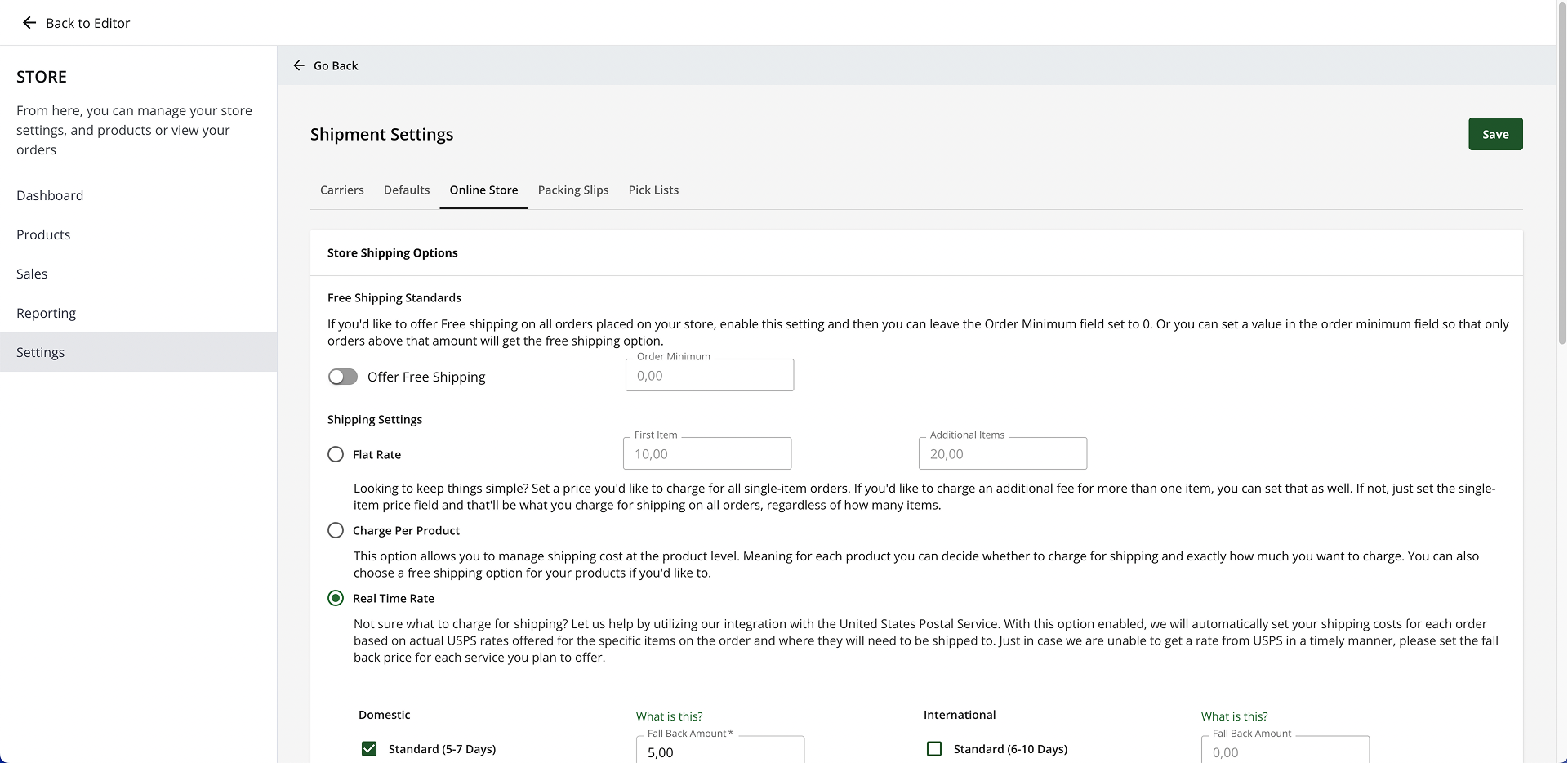Screen dimensions: 1568x763
Task: Open Sales in the store sidebar
Action: [138, 274]
